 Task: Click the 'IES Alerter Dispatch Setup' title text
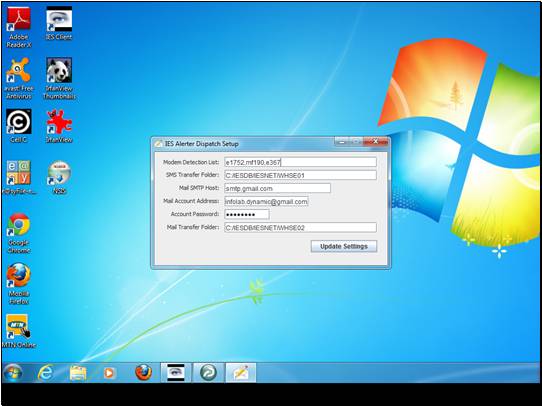tap(202, 144)
